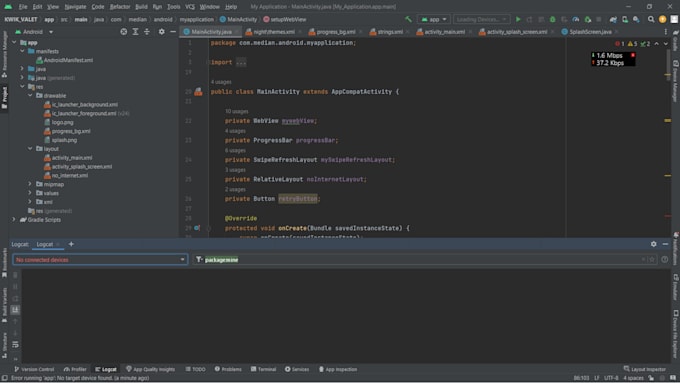The height and width of the screenshot is (383, 680).
Task: Click the Search Everywhere magnifier icon
Action: tap(651, 19)
